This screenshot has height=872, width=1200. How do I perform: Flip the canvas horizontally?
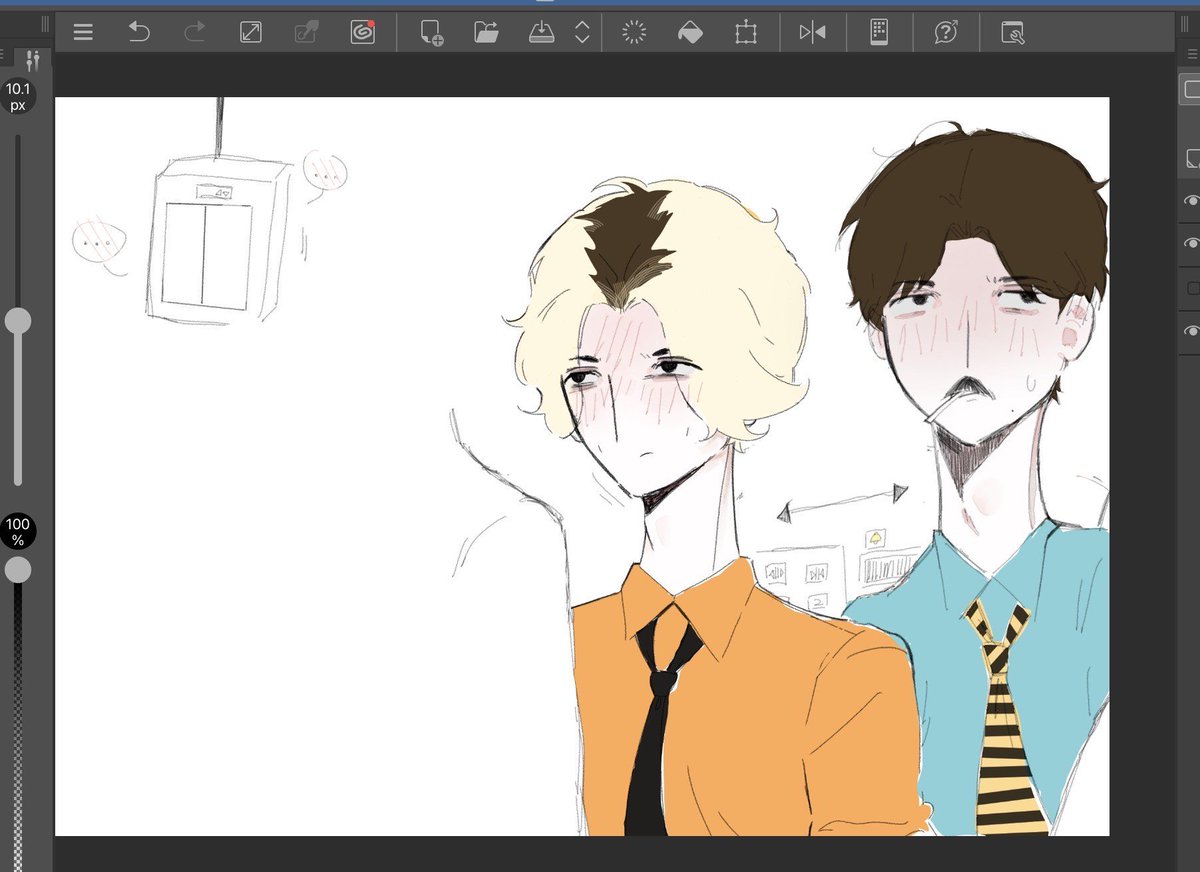pos(812,32)
